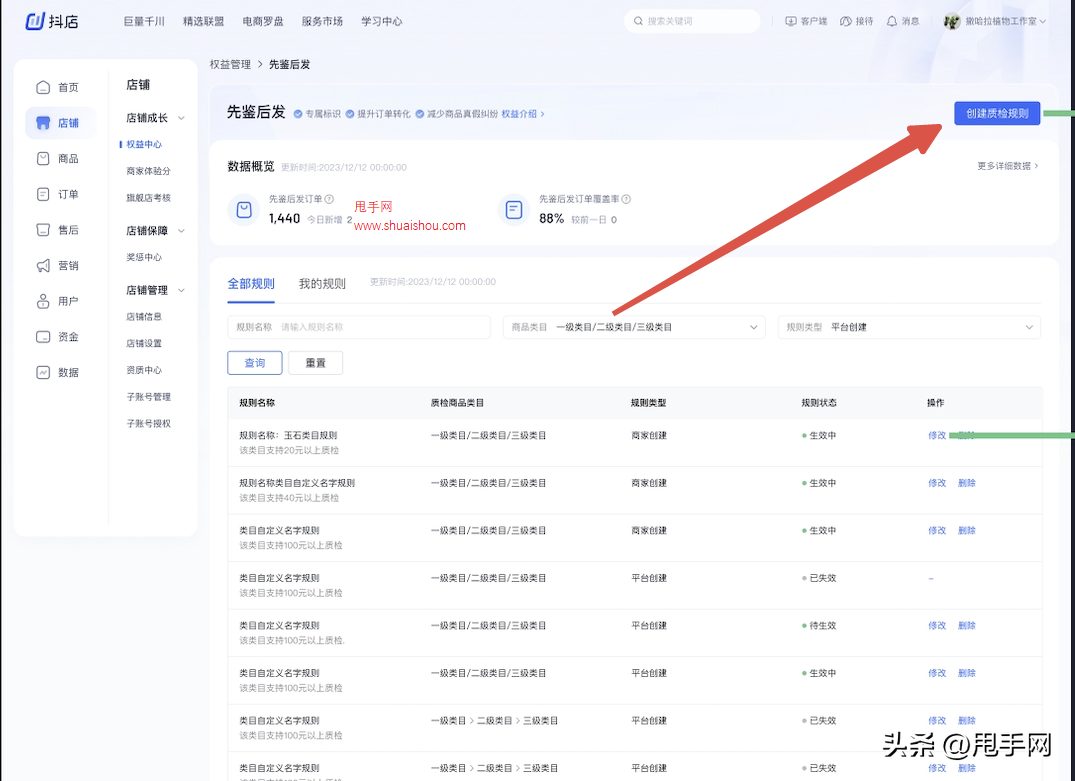This screenshot has width=1075, height=781.
Task: Open account dropdown next to user avatar
Action: [1040, 21]
